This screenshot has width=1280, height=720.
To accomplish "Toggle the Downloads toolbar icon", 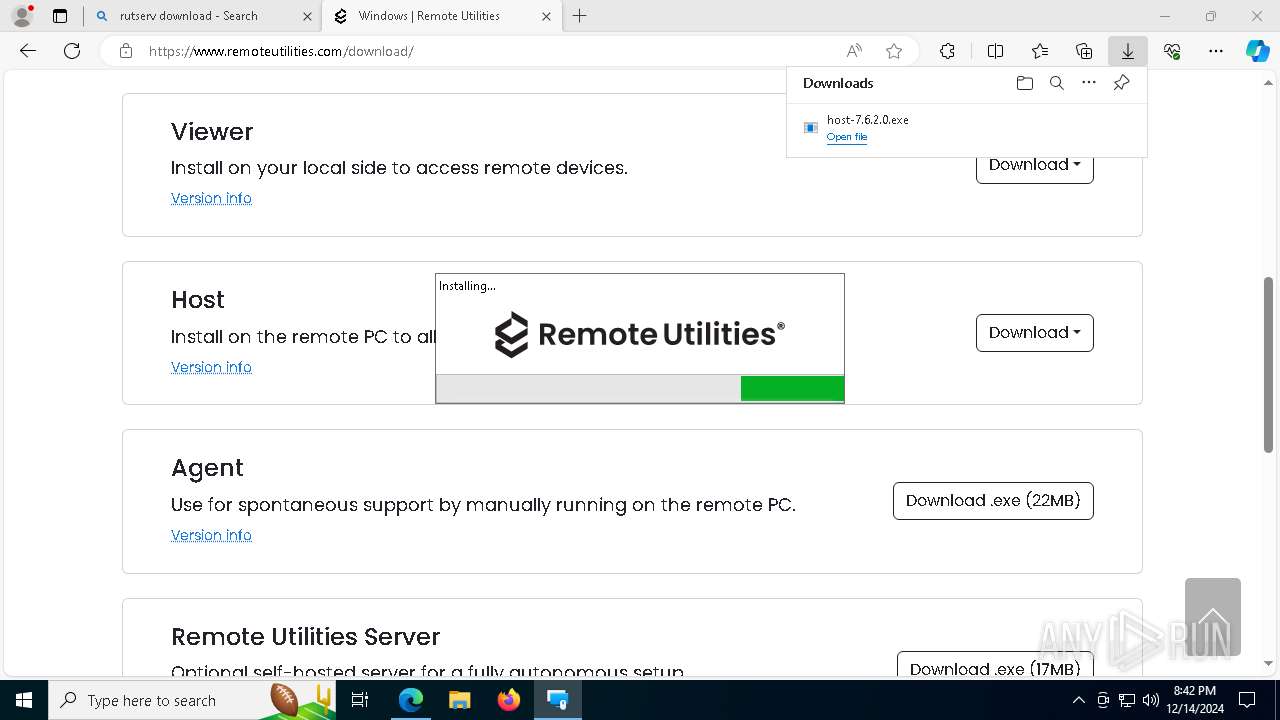I will click(x=1127, y=51).
